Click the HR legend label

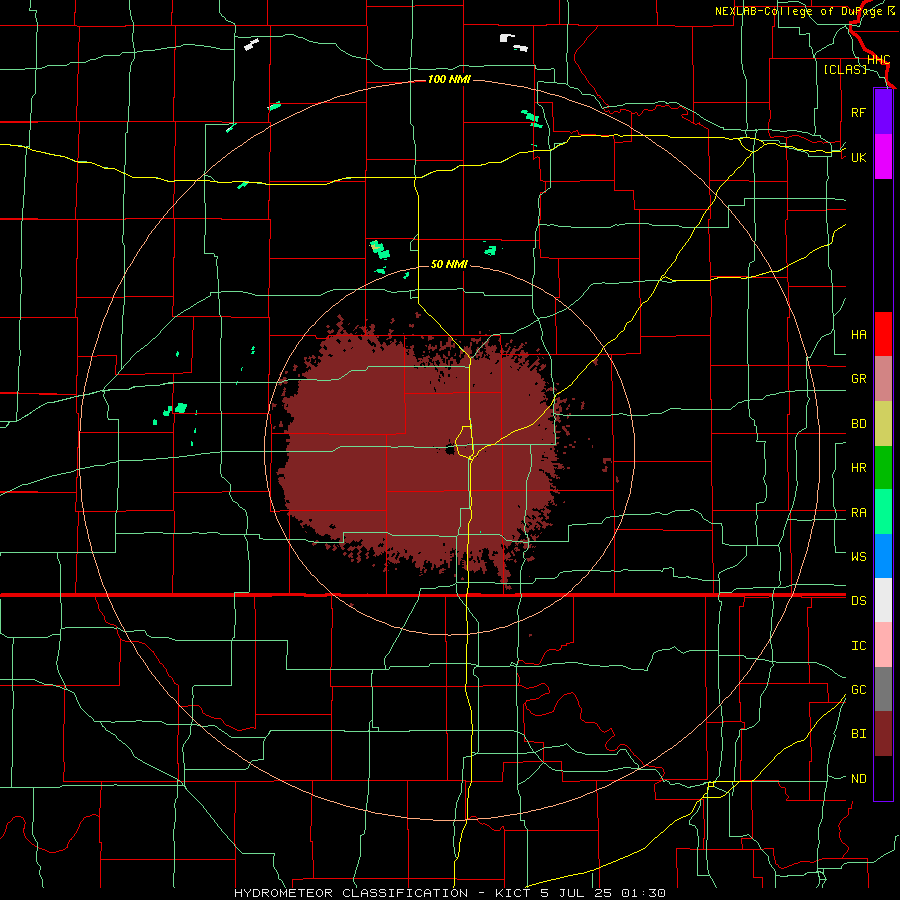(858, 468)
